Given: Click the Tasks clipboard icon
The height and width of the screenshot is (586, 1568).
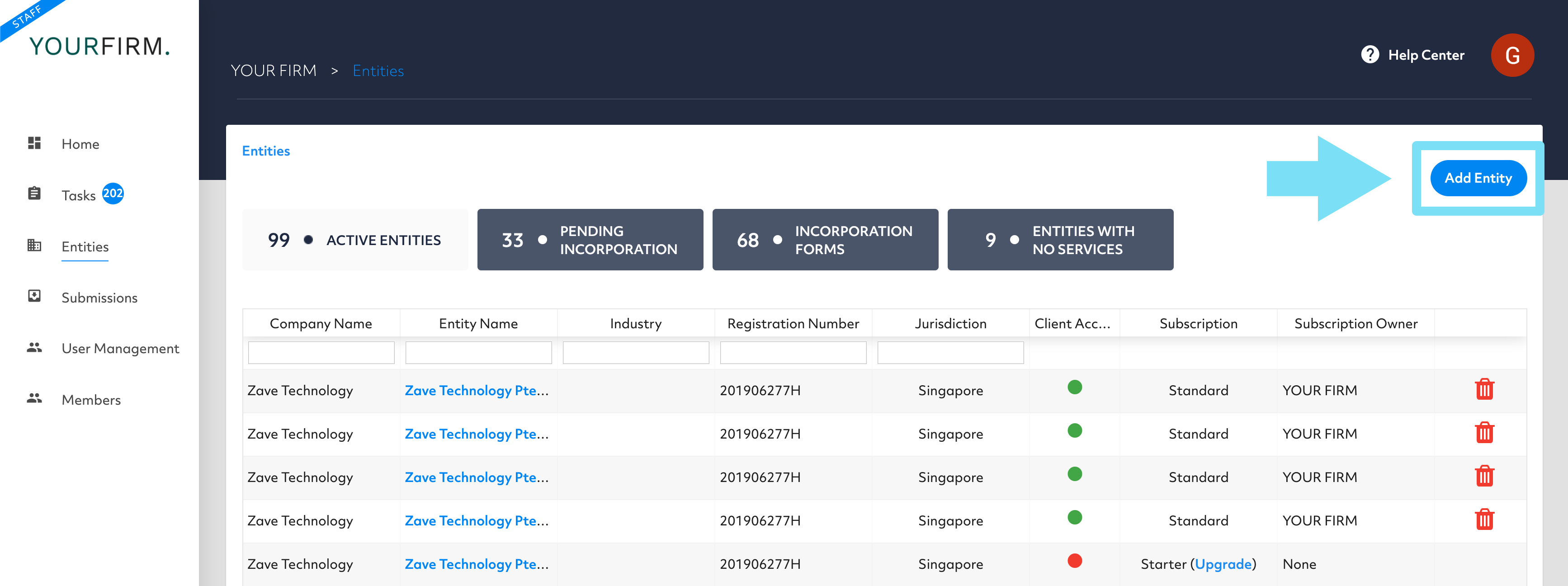Looking at the screenshot, I should (34, 194).
